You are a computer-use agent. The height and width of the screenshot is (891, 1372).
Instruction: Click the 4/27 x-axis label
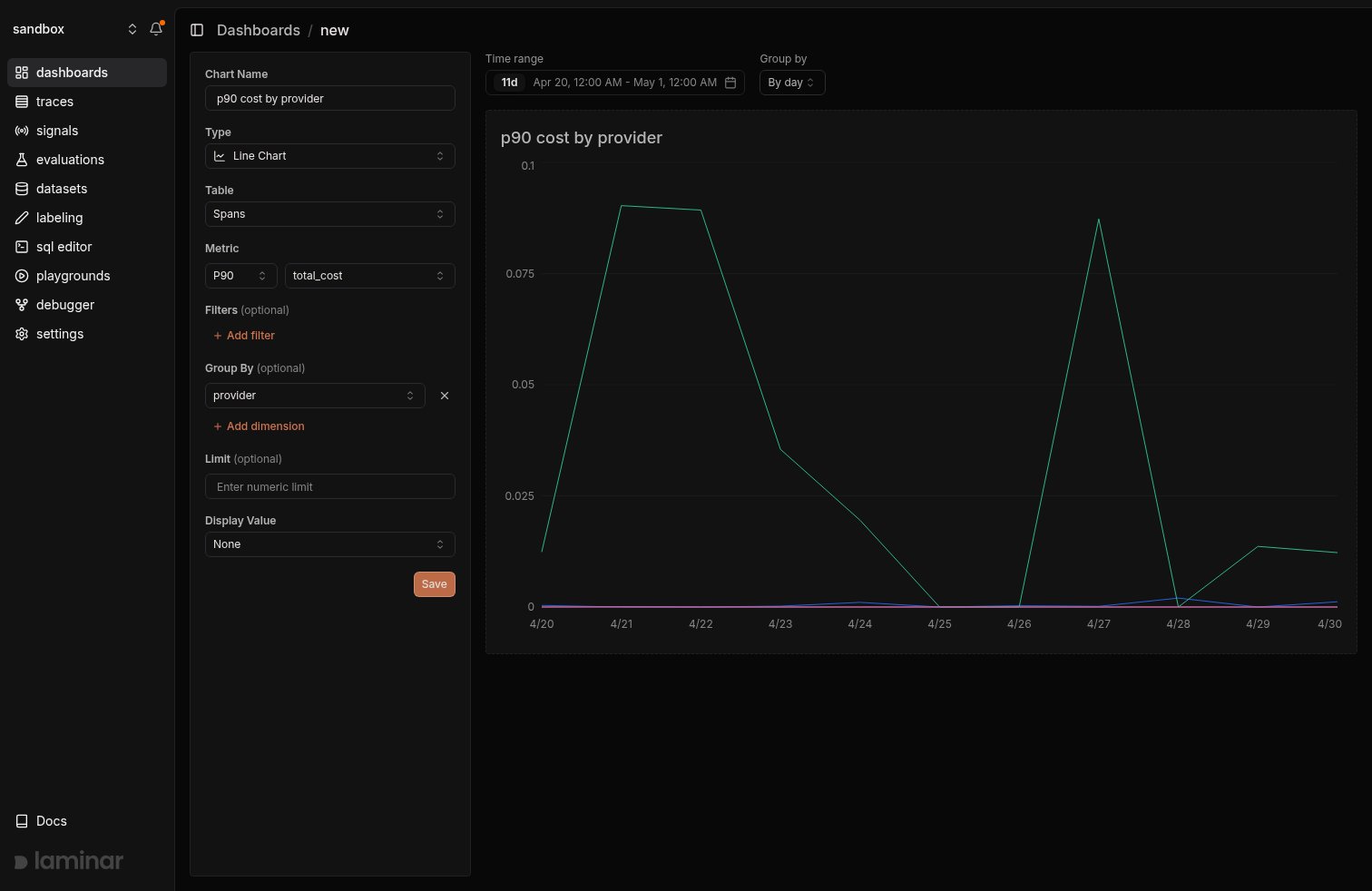point(1099,624)
